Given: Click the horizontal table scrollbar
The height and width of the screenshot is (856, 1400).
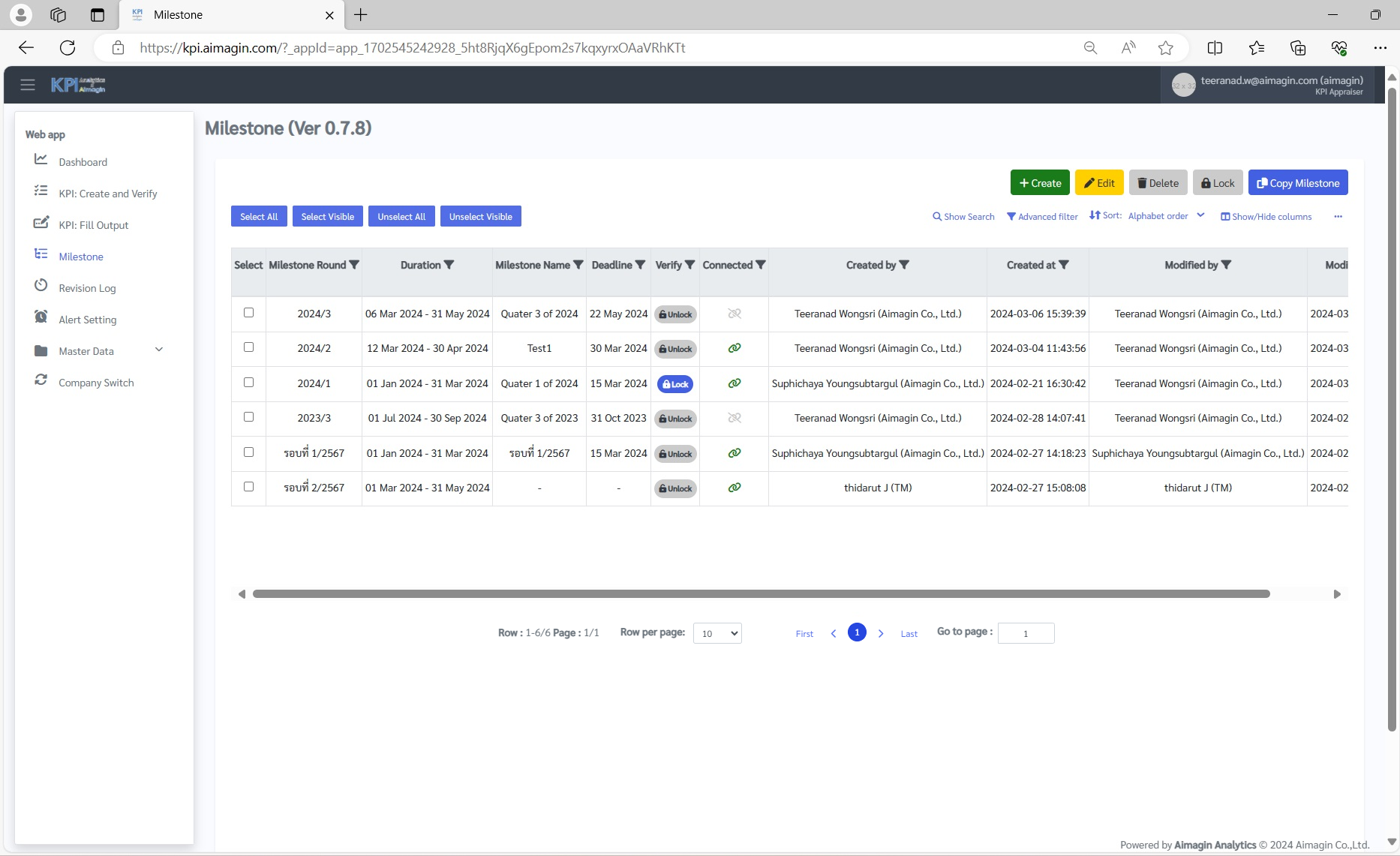Looking at the screenshot, I should click(x=761, y=594).
